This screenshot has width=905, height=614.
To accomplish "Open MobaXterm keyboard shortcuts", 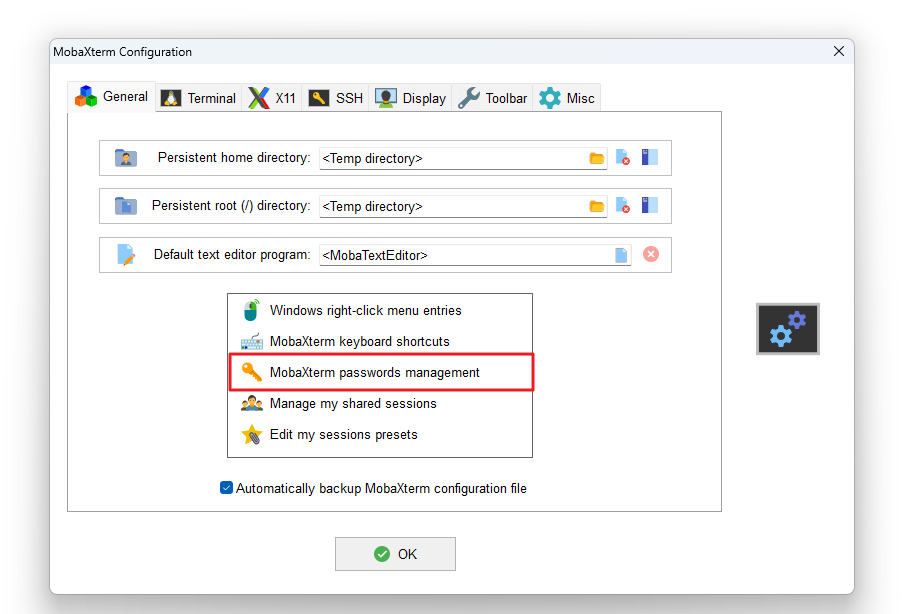I will (x=380, y=342).
